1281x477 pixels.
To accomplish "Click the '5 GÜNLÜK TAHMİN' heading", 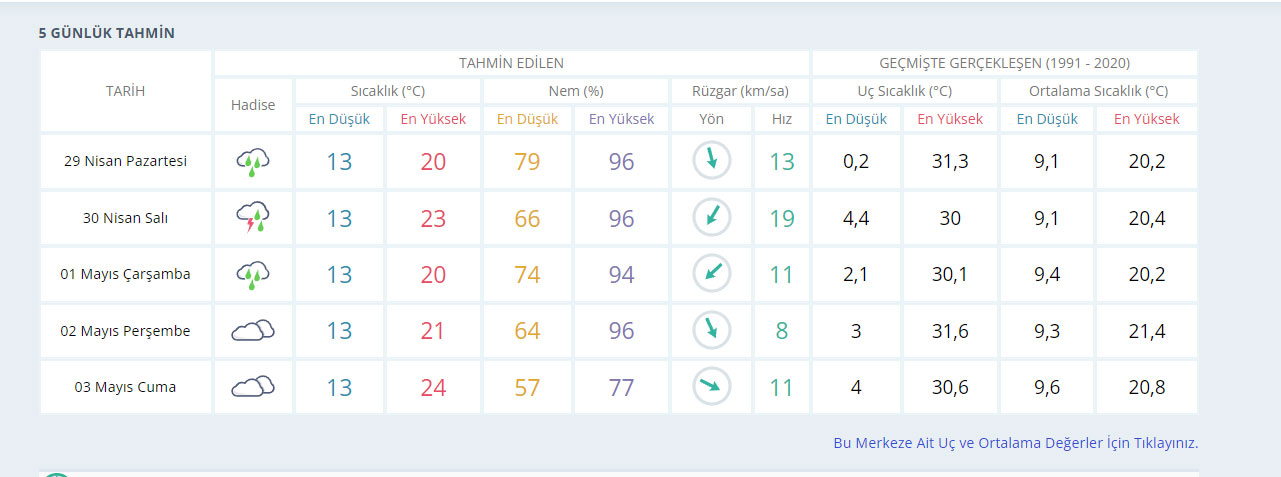I will (106, 33).
